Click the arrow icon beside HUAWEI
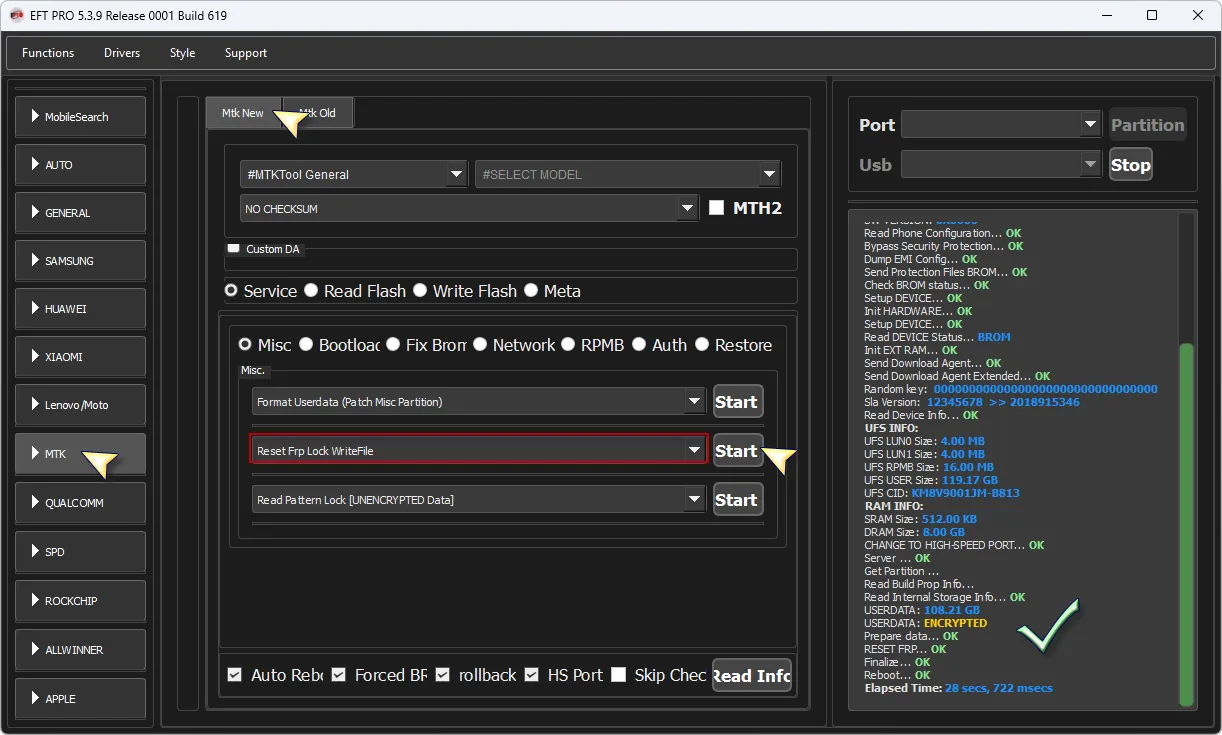The height and width of the screenshot is (735, 1222). coord(35,309)
